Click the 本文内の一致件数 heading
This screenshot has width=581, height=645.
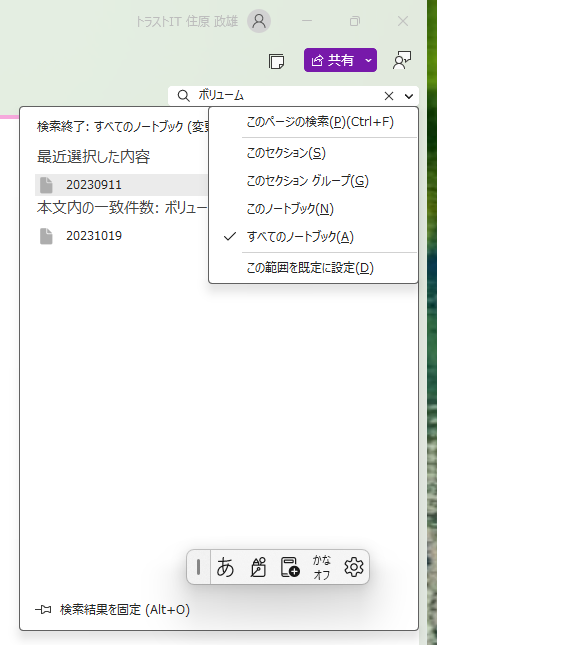coord(122,208)
